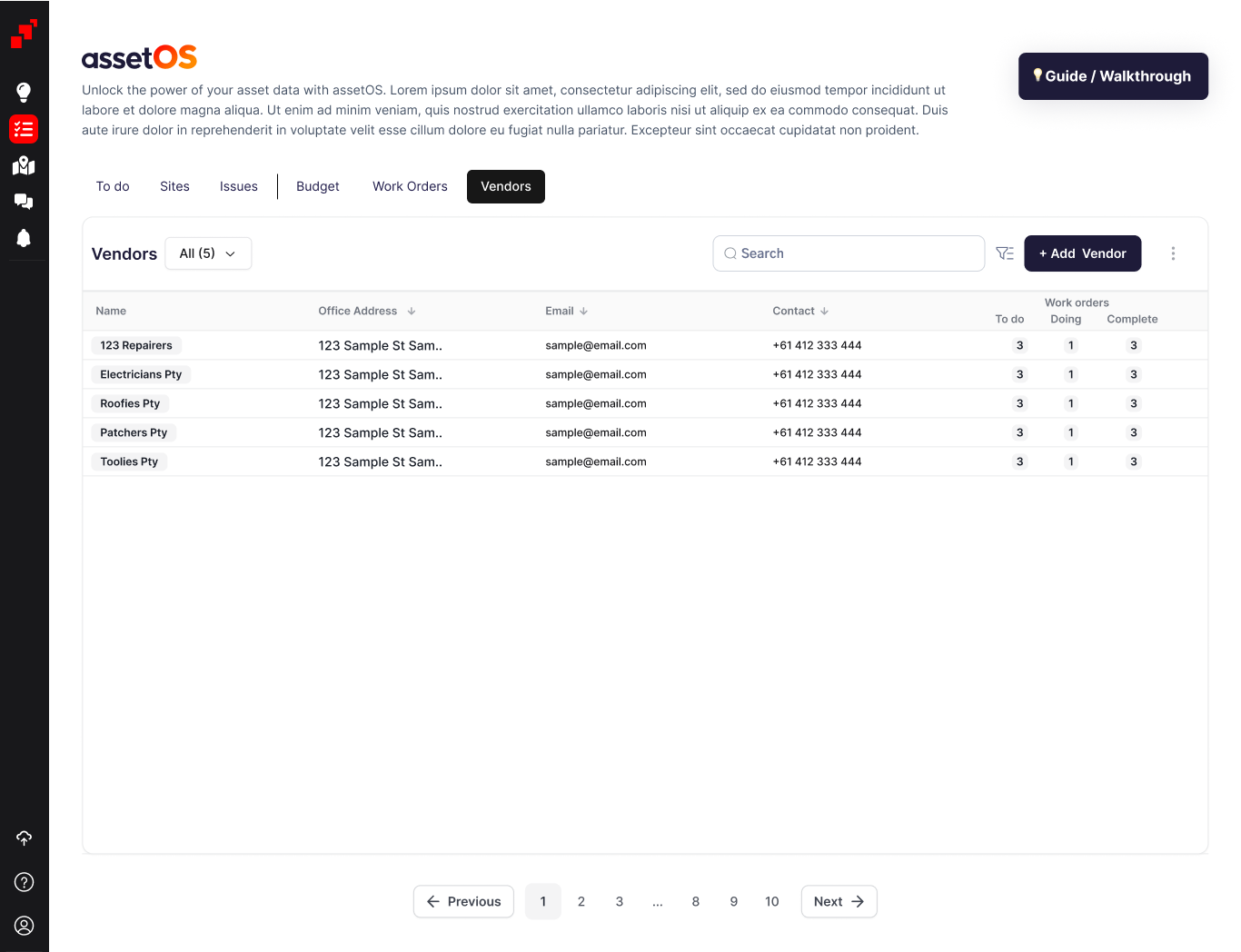Viewport: 1241px width, 952px height.
Task: Check notifications via the bell icon
Action: point(24,239)
